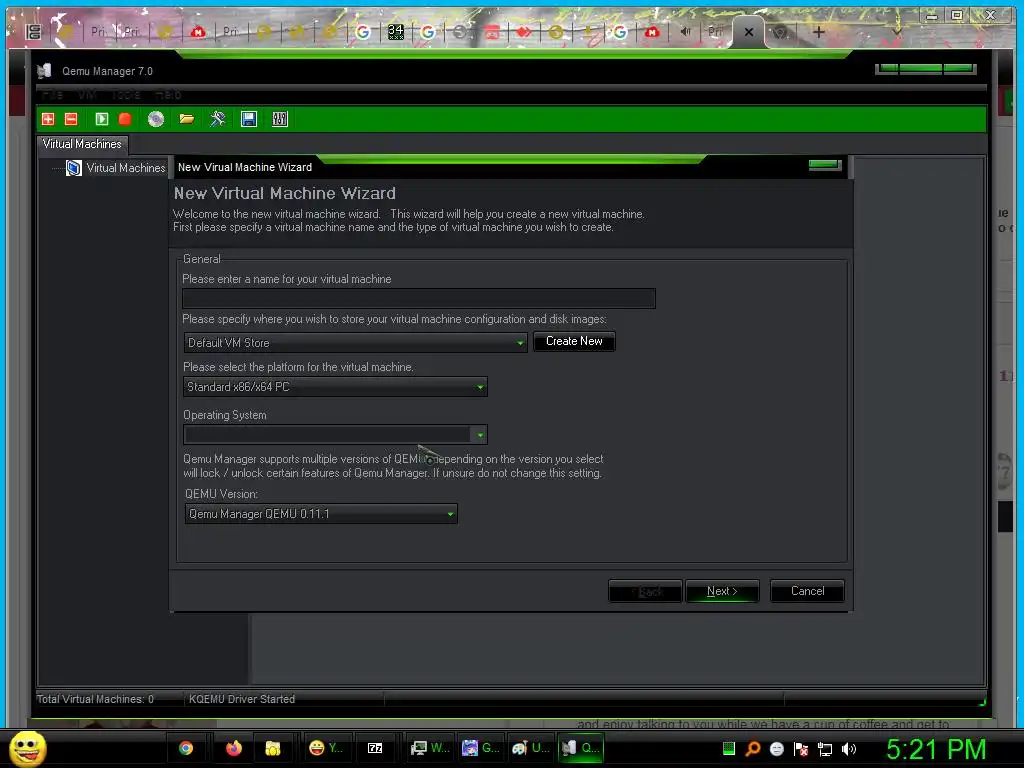The image size is (1024, 768).
Task: Open Chrome from the taskbar
Action: [186, 748]
